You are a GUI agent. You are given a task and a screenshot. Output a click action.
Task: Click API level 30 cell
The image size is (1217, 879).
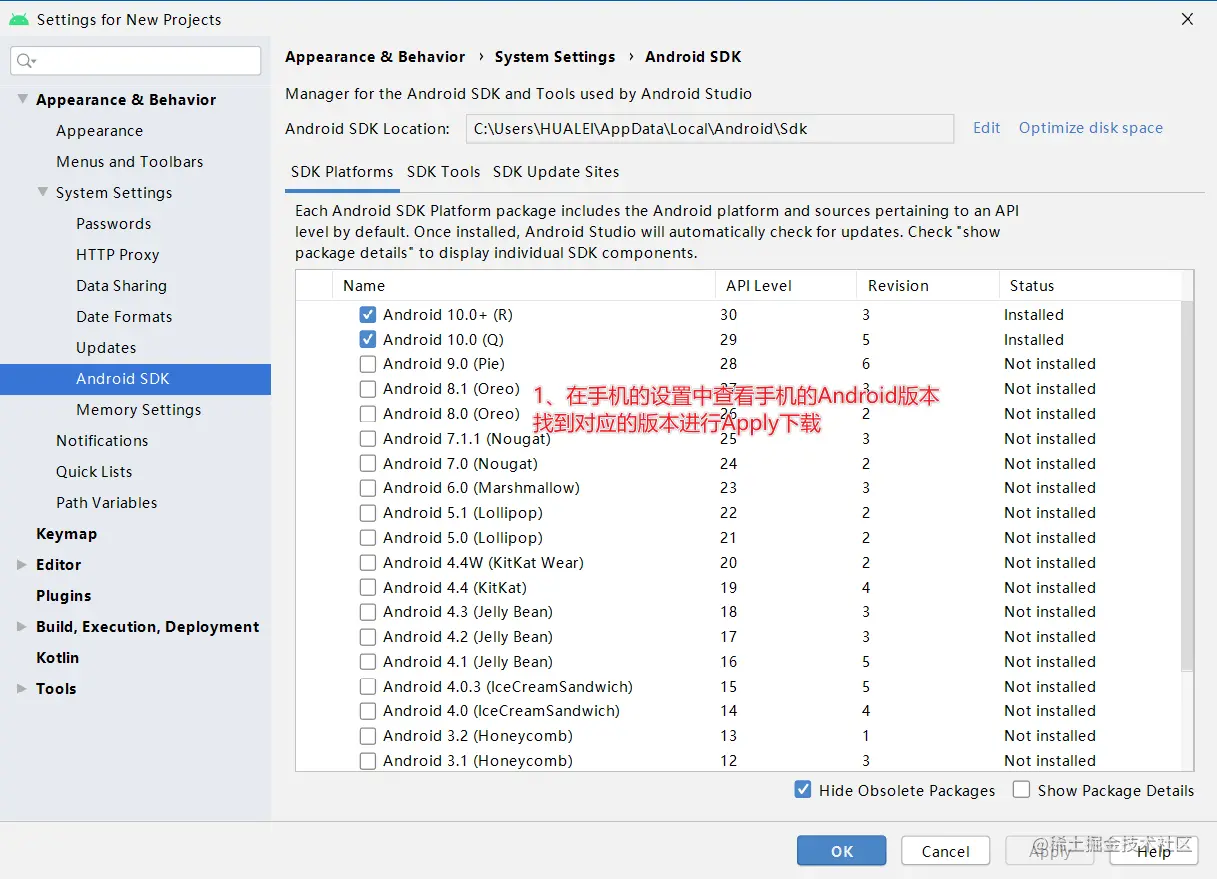pyautogui.click(x=728, y=314)
